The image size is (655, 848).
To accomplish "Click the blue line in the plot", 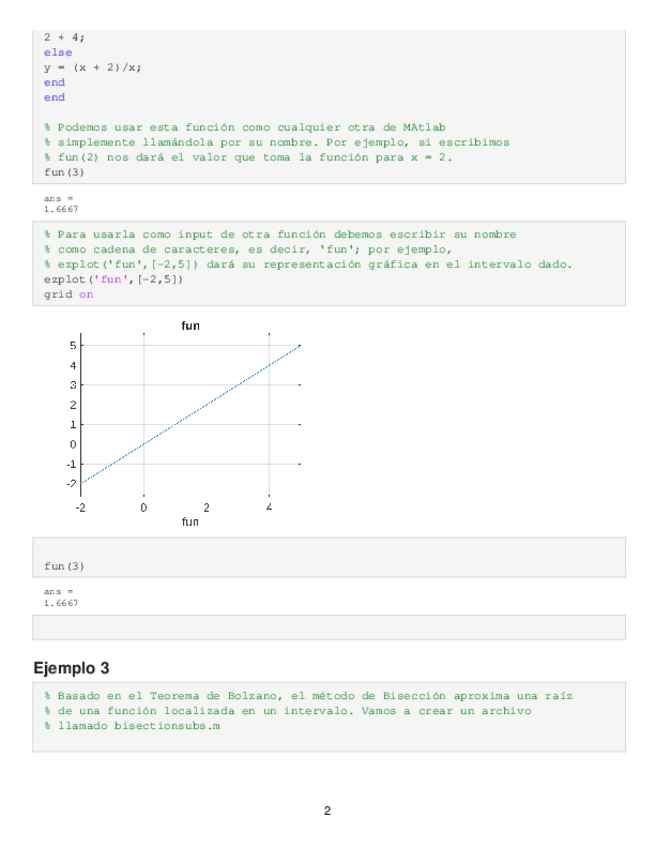I will point(190,415).
